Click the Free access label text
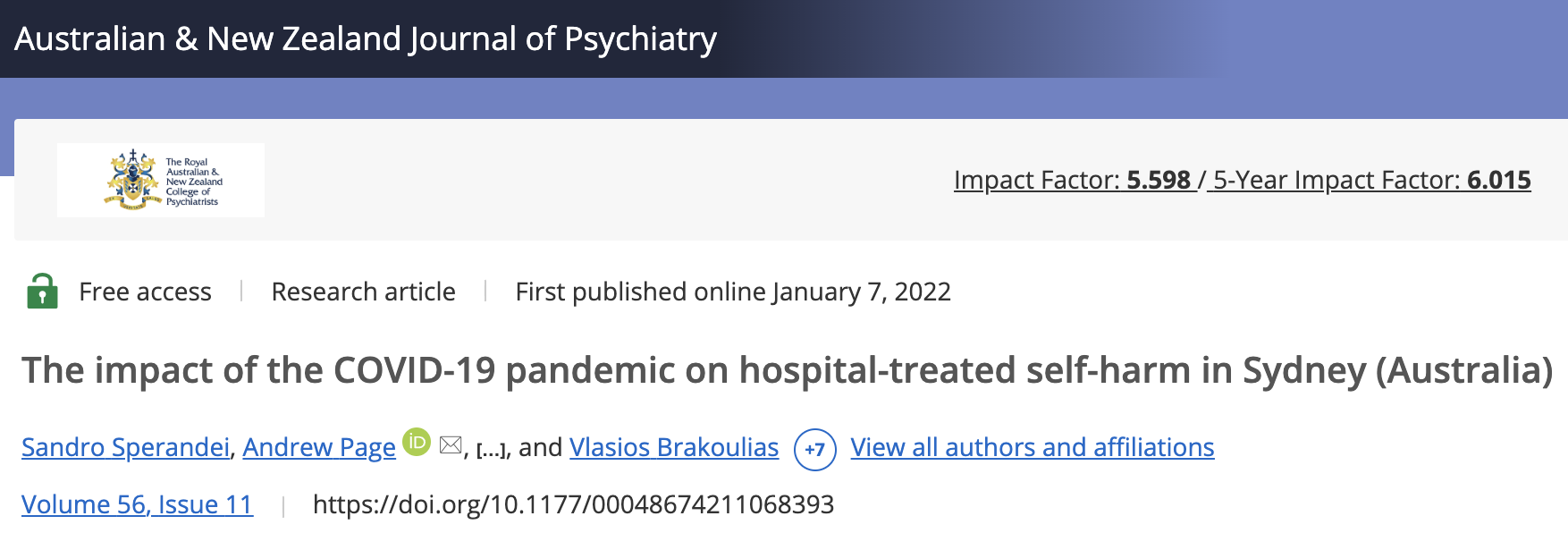This screenshot has height=533, width=1568. 145,292
